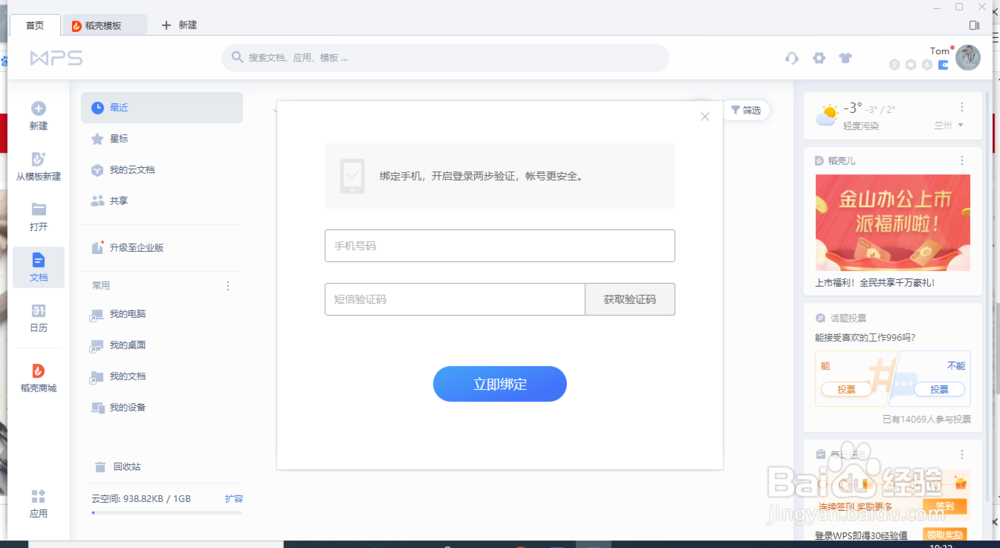Open the 应用 apps grid icon
Image resolution: width=1000 pixels, height=548 pixels.
tap(38, 496)
